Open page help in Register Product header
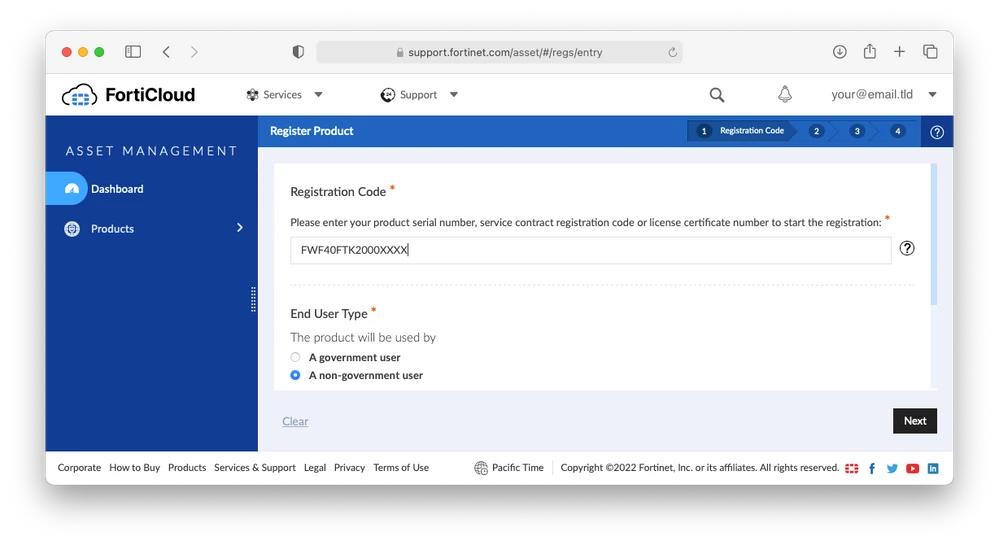Viewport: 999px width, 545px height. [x=937, y=132]
